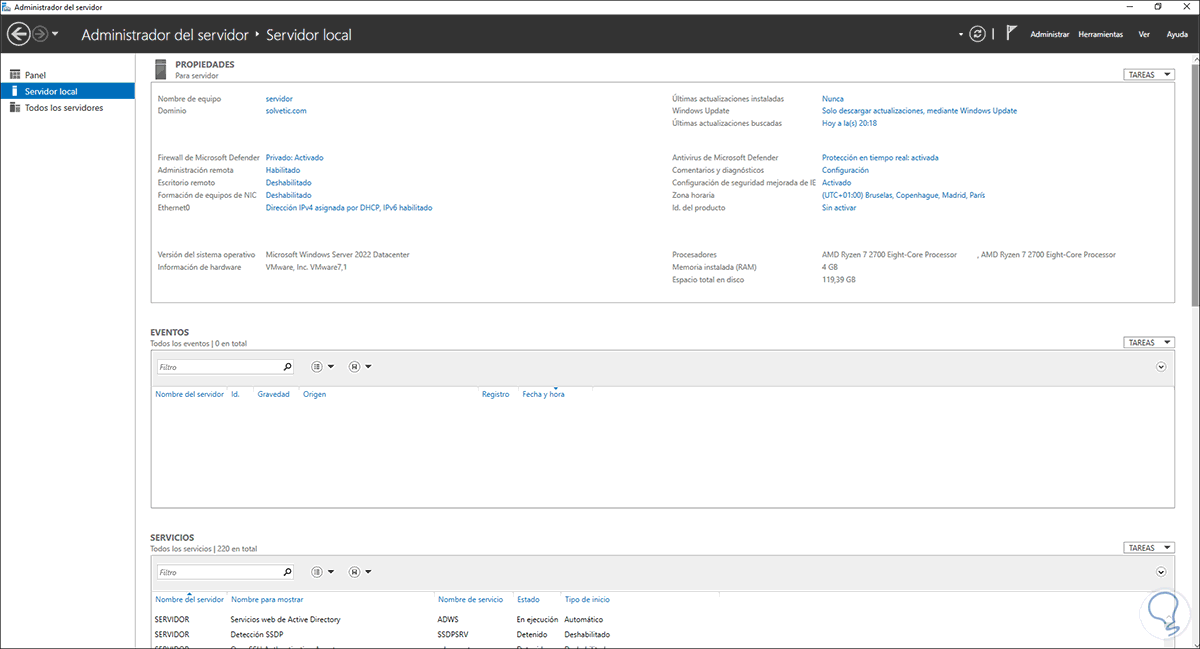Open the Herramientas menu
The height and width of the screenshot is (649, 1200).
(x=1100, y=34)
